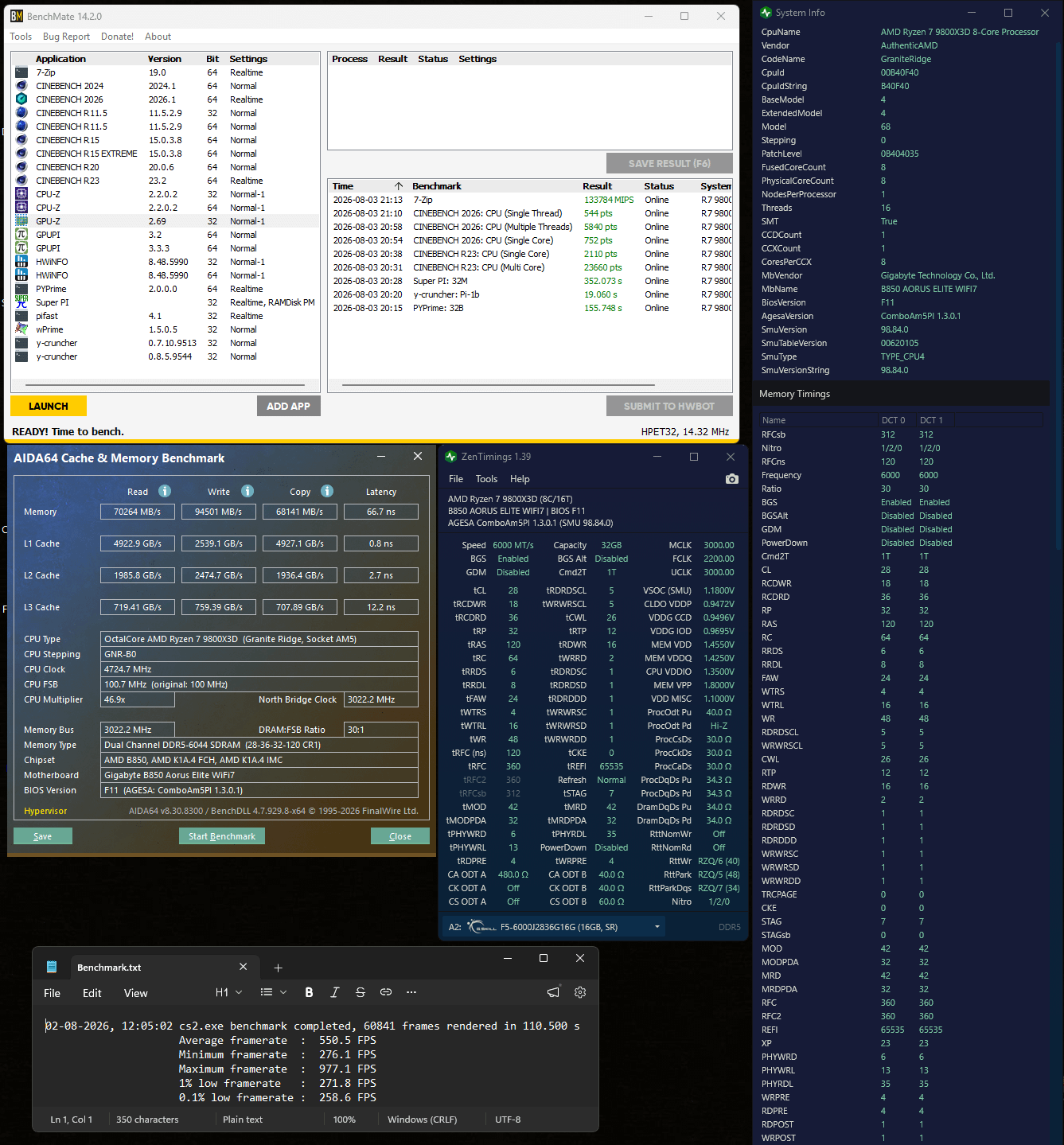Viewport: 1064px width, 1145px height.
Task: Select the CINEBENCH 2024 icon in BenchMate
Action: tap(21, 86)
